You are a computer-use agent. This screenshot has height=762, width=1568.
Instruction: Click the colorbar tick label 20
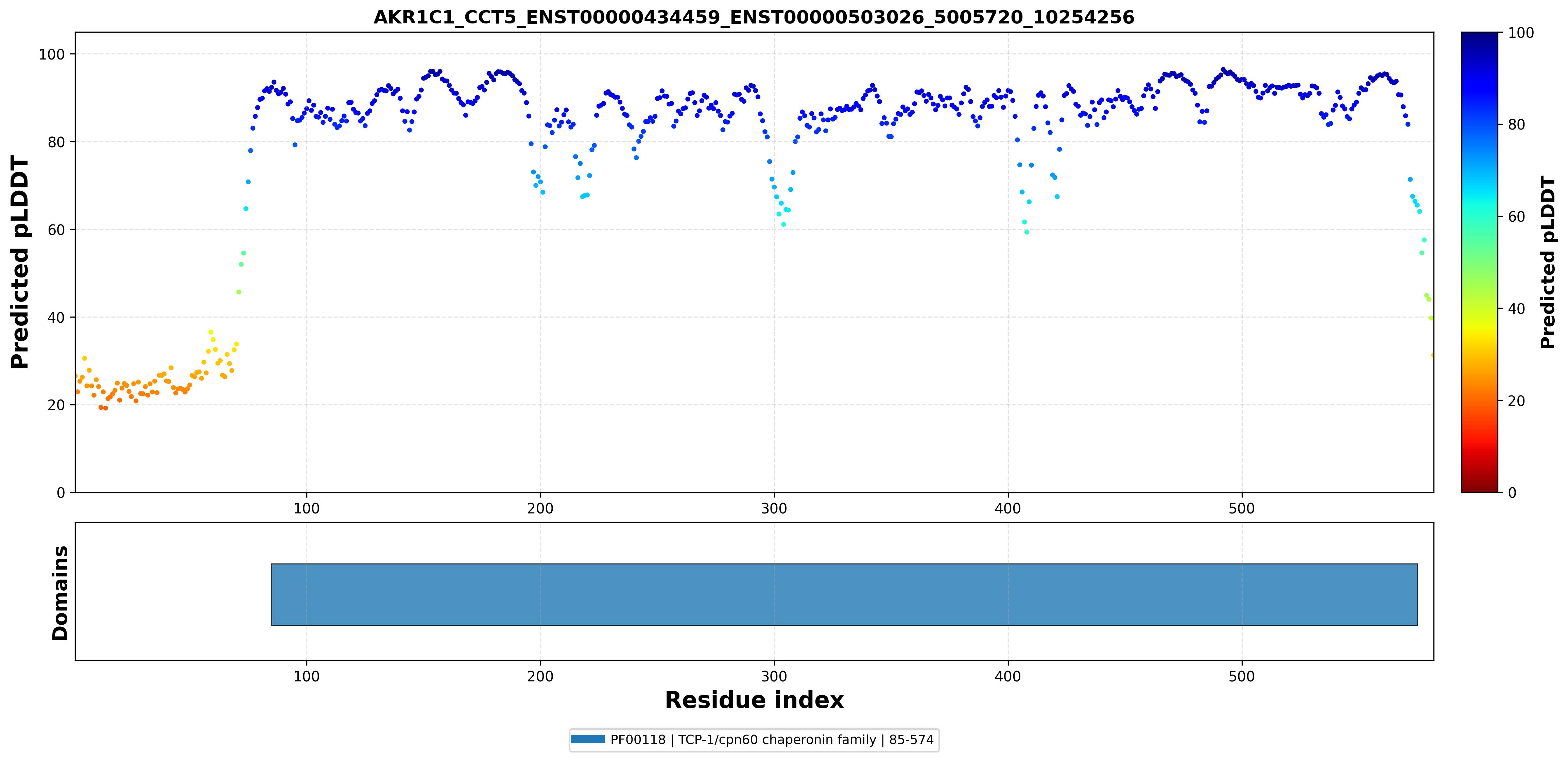[1516, 401]
